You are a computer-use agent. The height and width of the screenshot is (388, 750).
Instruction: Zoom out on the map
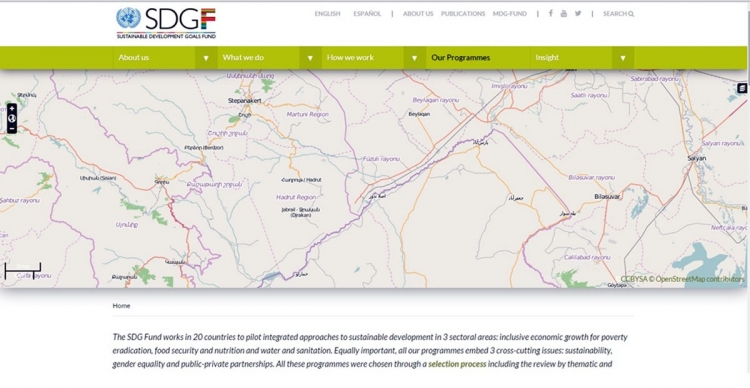tap(12, 128)
